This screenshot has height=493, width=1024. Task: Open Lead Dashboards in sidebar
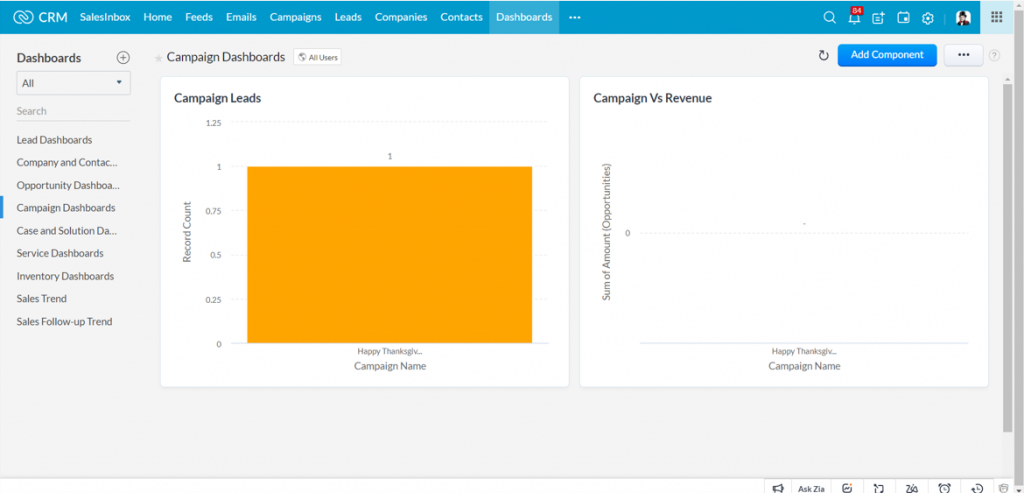(54, 140)
